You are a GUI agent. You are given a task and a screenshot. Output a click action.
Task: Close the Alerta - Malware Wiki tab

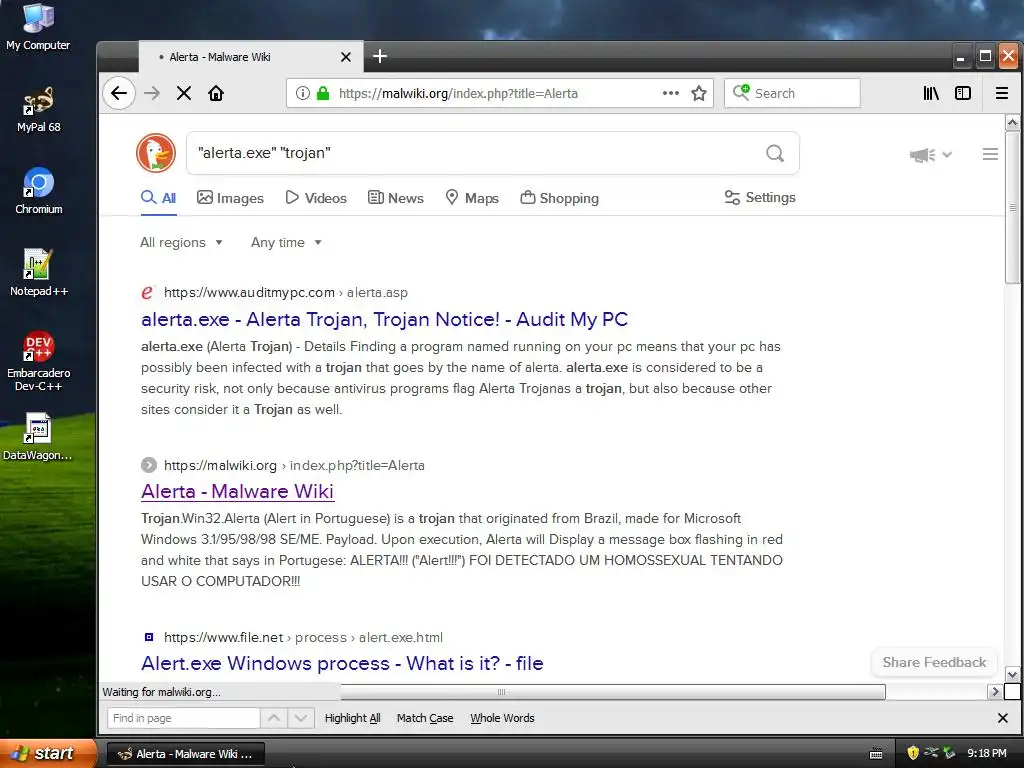click(346, 57)
